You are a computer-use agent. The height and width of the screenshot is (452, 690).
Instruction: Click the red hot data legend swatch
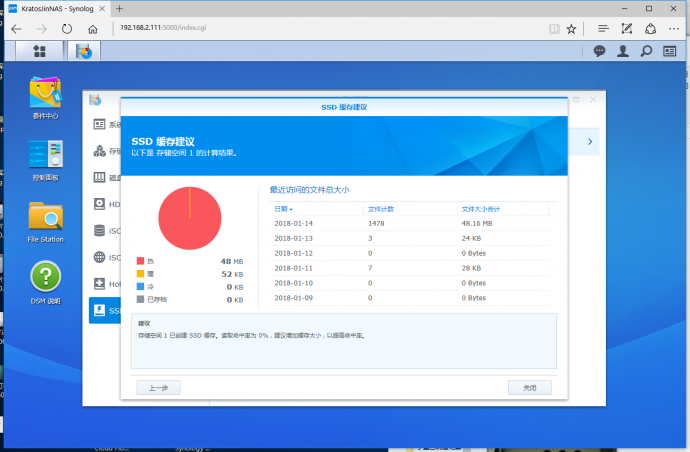click(140, 261)
